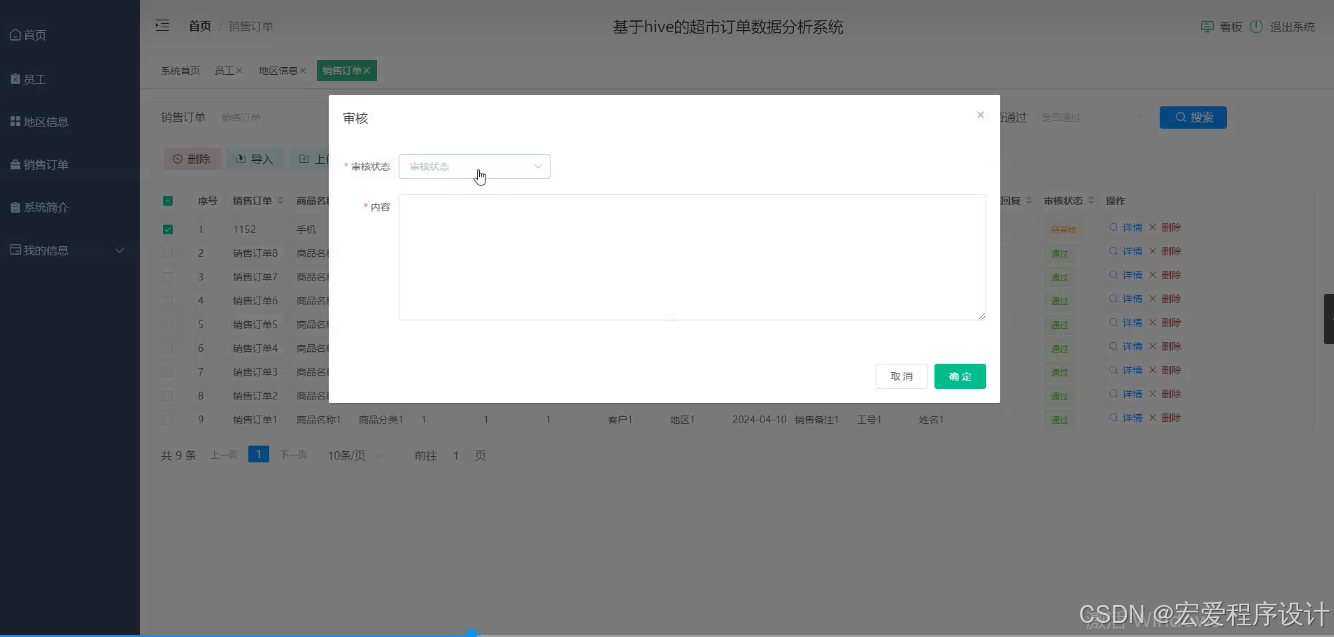Screen dimensions: 1334x637
Task: Toggle the 销售订单 column sort arrows
Action: (280, 200)
